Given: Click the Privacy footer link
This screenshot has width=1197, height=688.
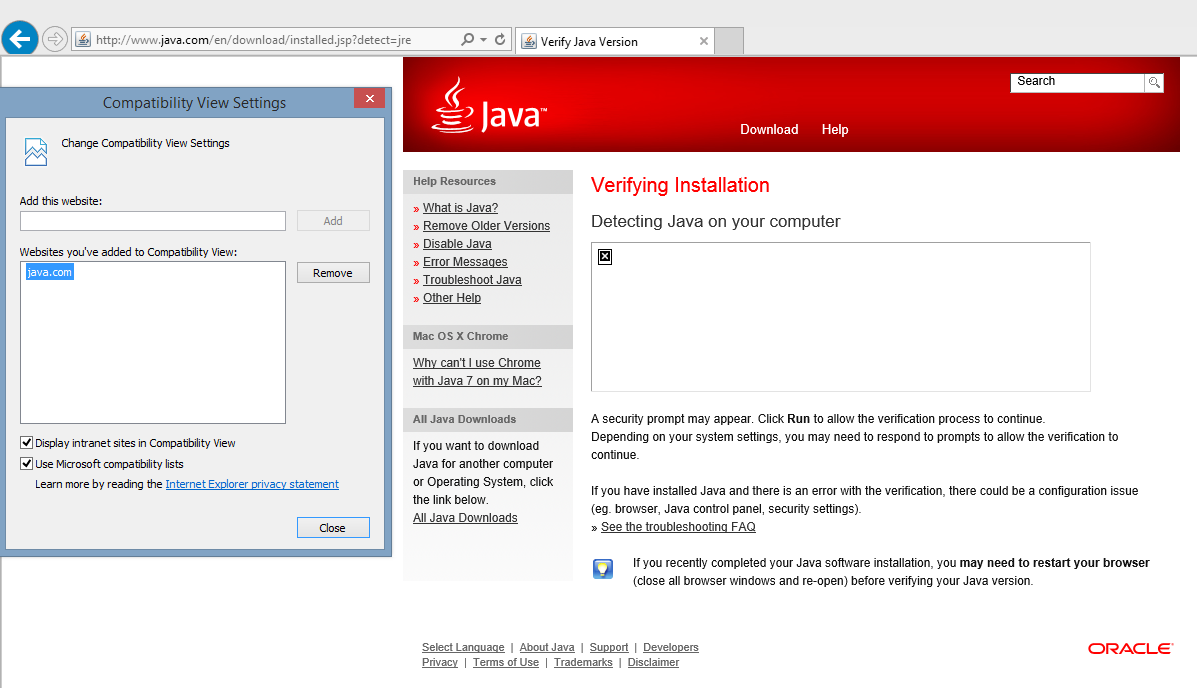Looking at the screenshot, I should [440, 663].
